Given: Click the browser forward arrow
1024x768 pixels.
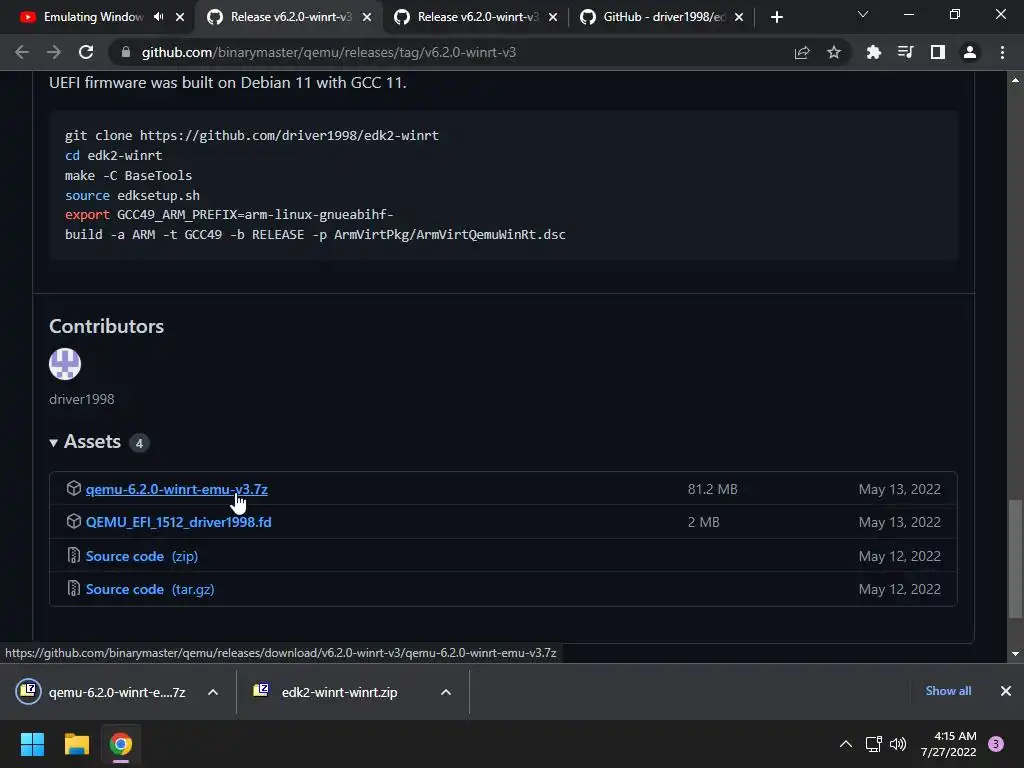Looking at the screenshot, I should (54, 52).
